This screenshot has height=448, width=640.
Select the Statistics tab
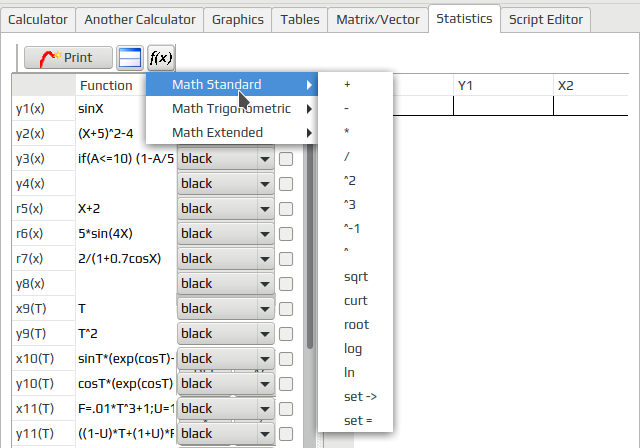pos(464,19)
